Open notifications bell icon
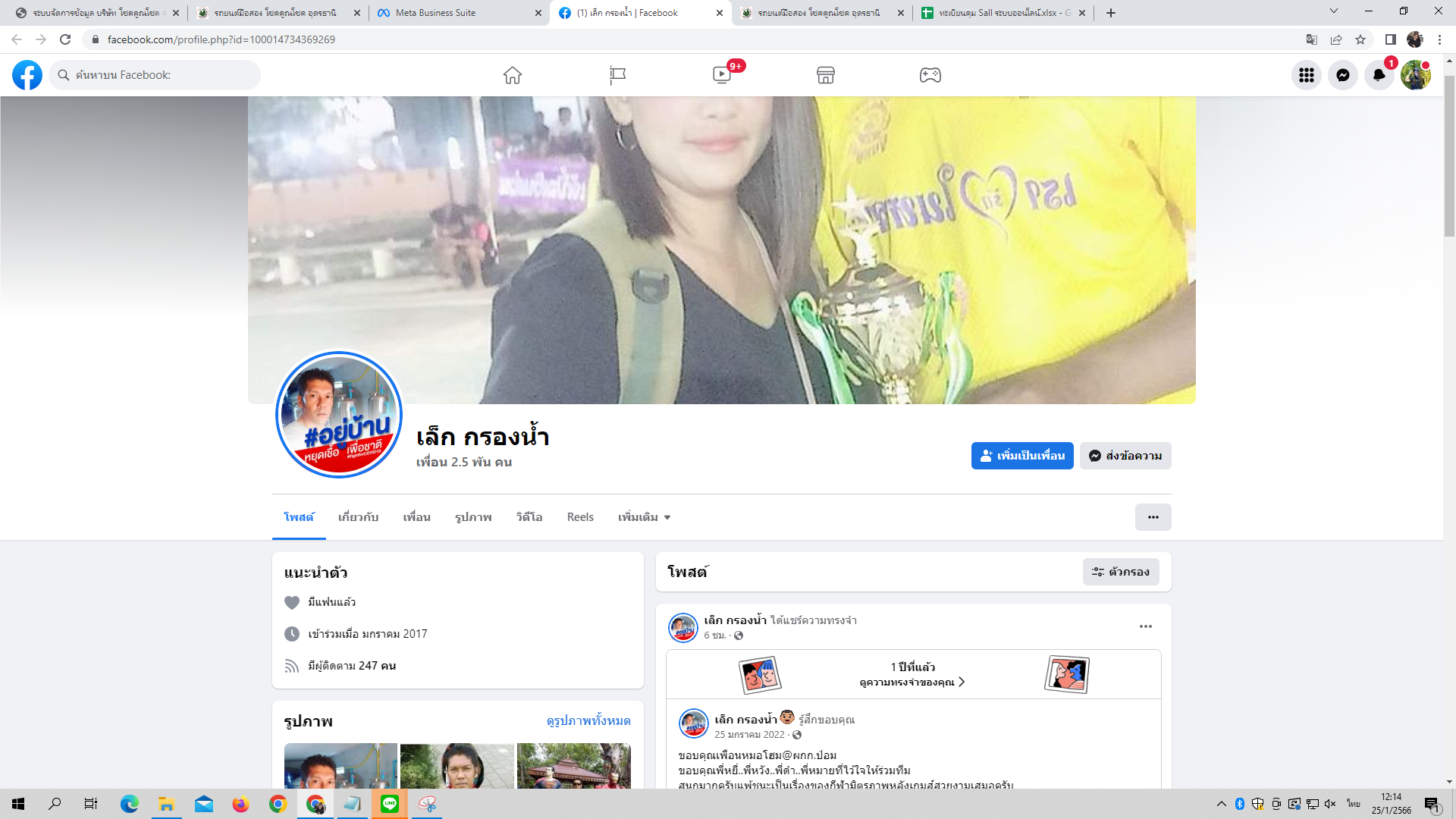The width and height of the screenshot is (1456, 819). point(1379,75)
